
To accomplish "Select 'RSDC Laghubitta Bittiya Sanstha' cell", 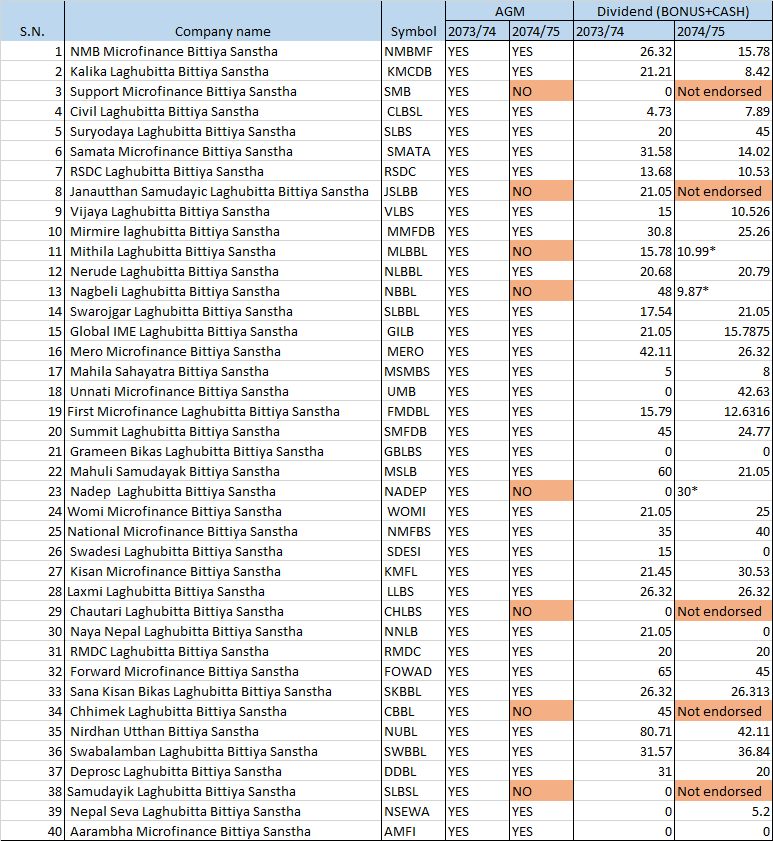I will pos(223,172).
